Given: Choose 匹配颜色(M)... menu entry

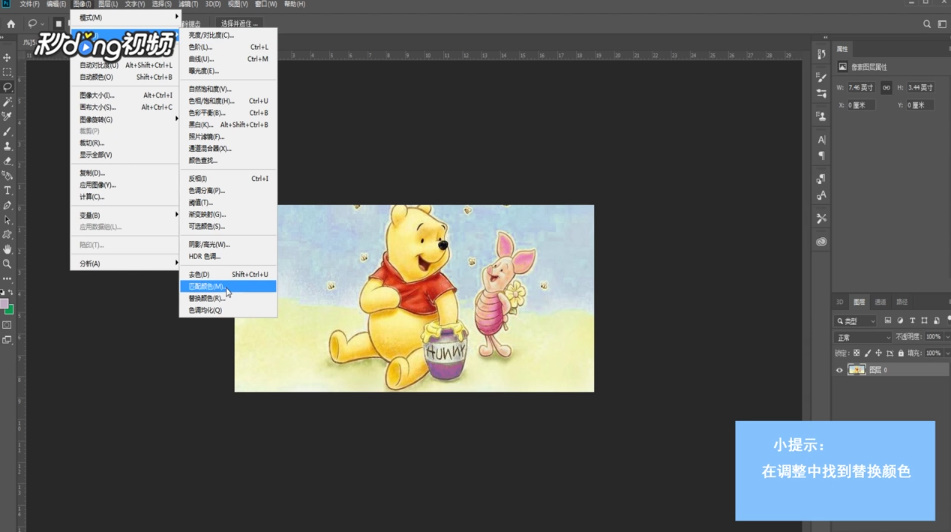Looking at the screenshot, I should [x=228, y=286].
